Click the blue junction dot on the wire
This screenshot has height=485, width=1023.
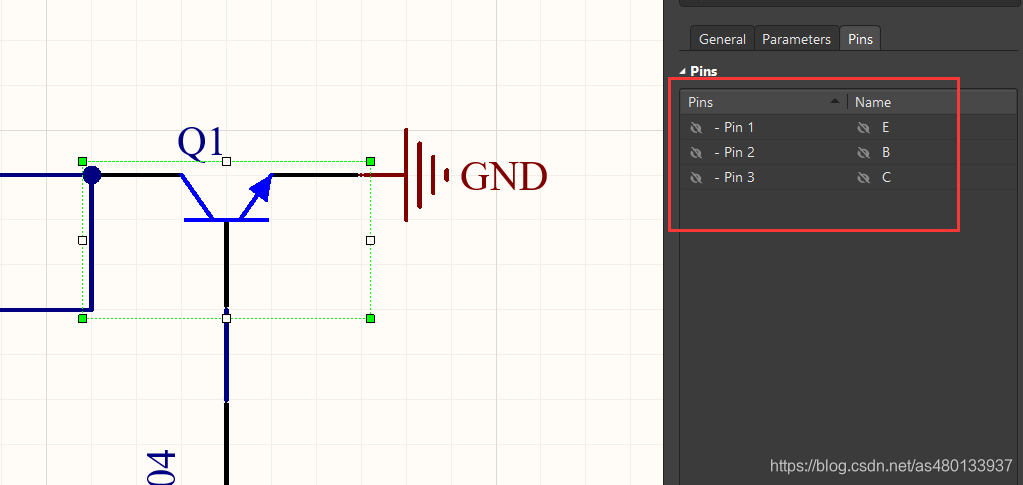click(92, 175)
